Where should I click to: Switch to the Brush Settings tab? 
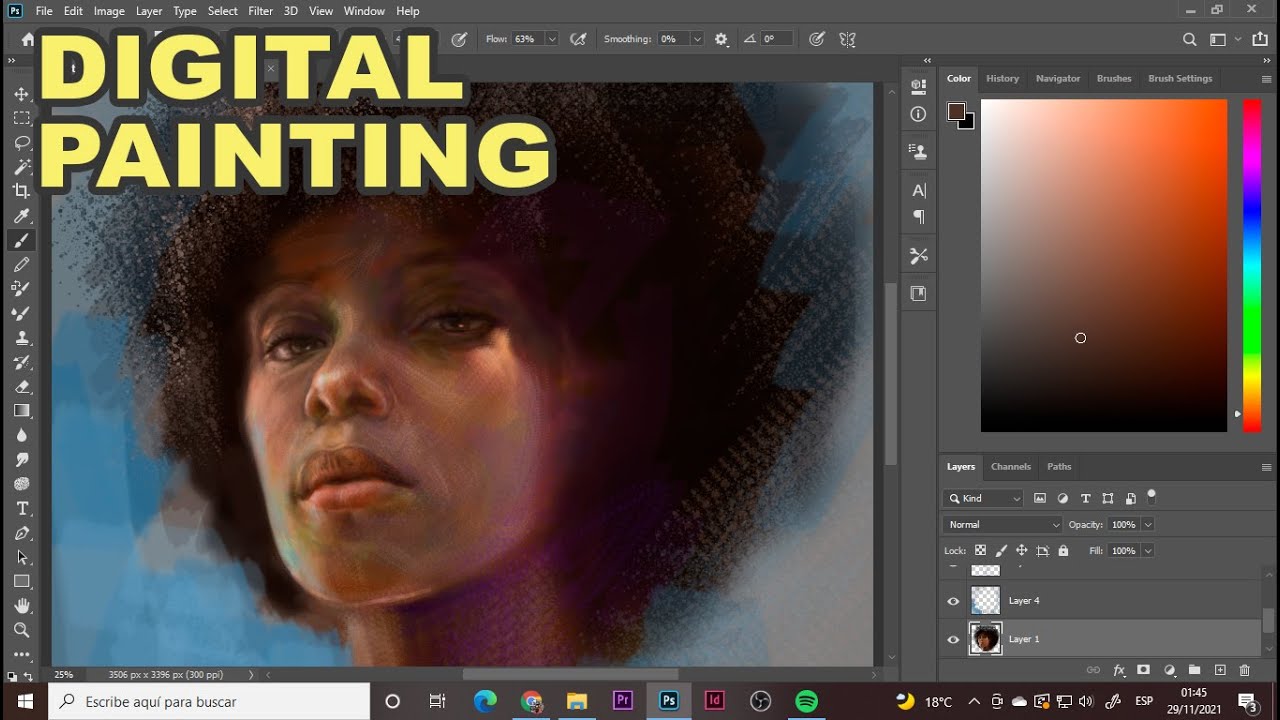[x=1180, y=78]
